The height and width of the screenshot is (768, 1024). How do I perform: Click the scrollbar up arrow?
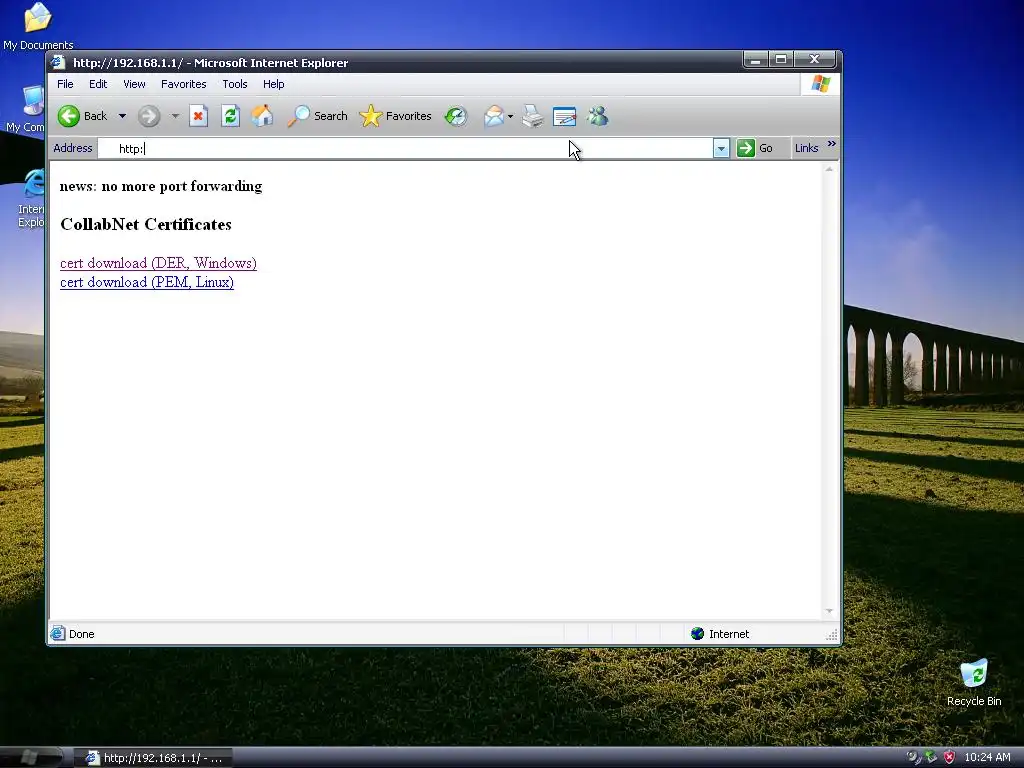(x=829, y=169)
